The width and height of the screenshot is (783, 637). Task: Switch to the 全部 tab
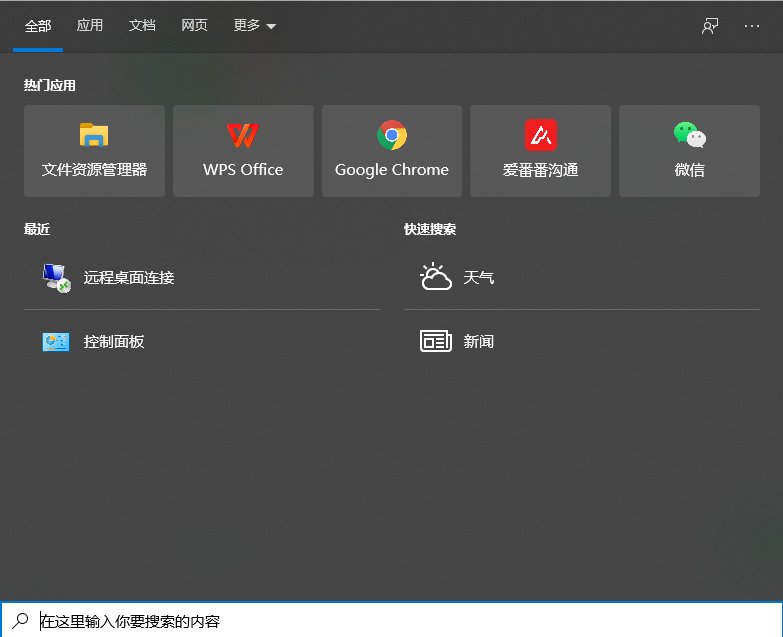(38, 26)
